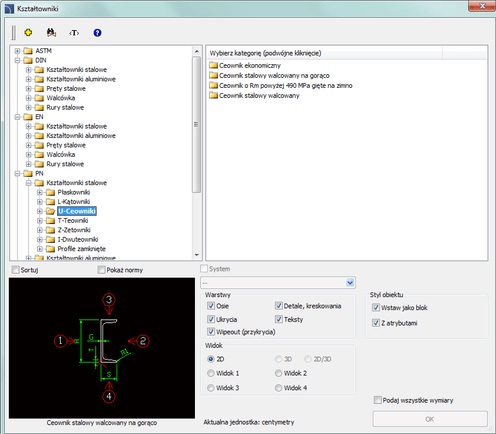Screen dimensions: 496x434
Task: Select I-Dwuteowniki in the tree
Action: (78, 239)
